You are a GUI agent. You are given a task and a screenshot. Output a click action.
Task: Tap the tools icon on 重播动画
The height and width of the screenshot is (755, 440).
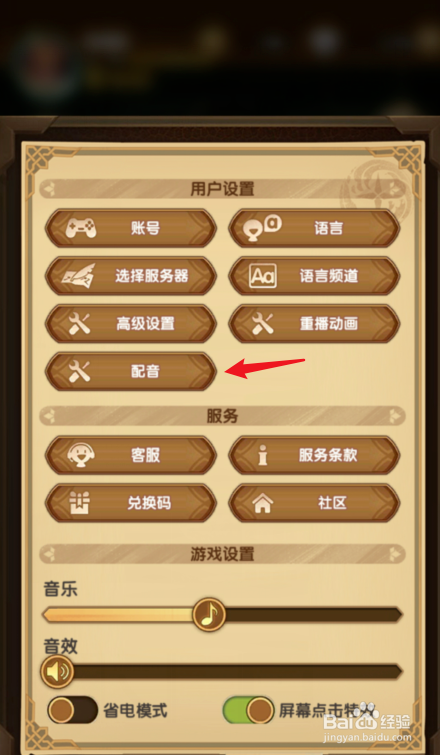click(x=263, y=324)
